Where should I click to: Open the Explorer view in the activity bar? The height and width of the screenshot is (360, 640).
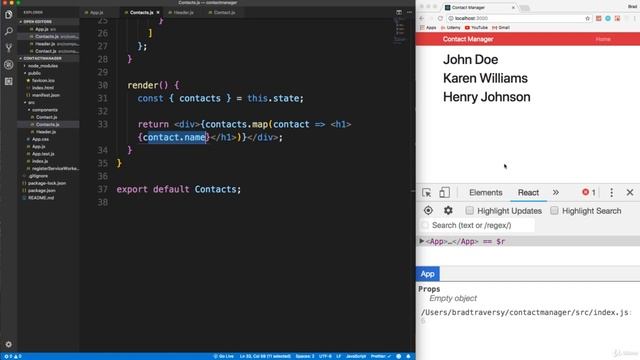coord(9,15)
